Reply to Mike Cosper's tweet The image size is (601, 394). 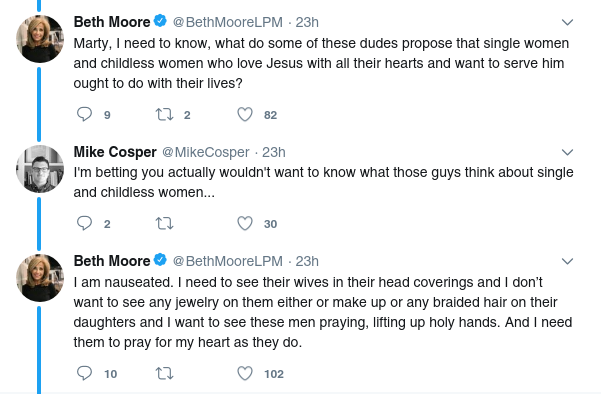pyautogui.click(x=84, y=223)
